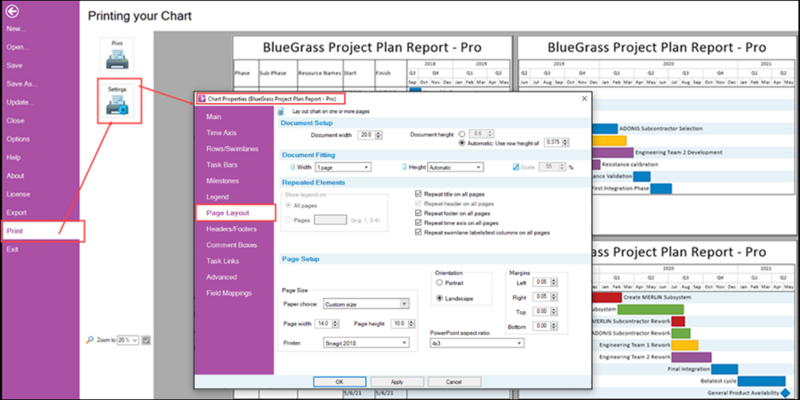Open License in the left menu
Image resolution: width=800 pixels, height=400 pixels.
pyautogui.click(x=18, y=194)
